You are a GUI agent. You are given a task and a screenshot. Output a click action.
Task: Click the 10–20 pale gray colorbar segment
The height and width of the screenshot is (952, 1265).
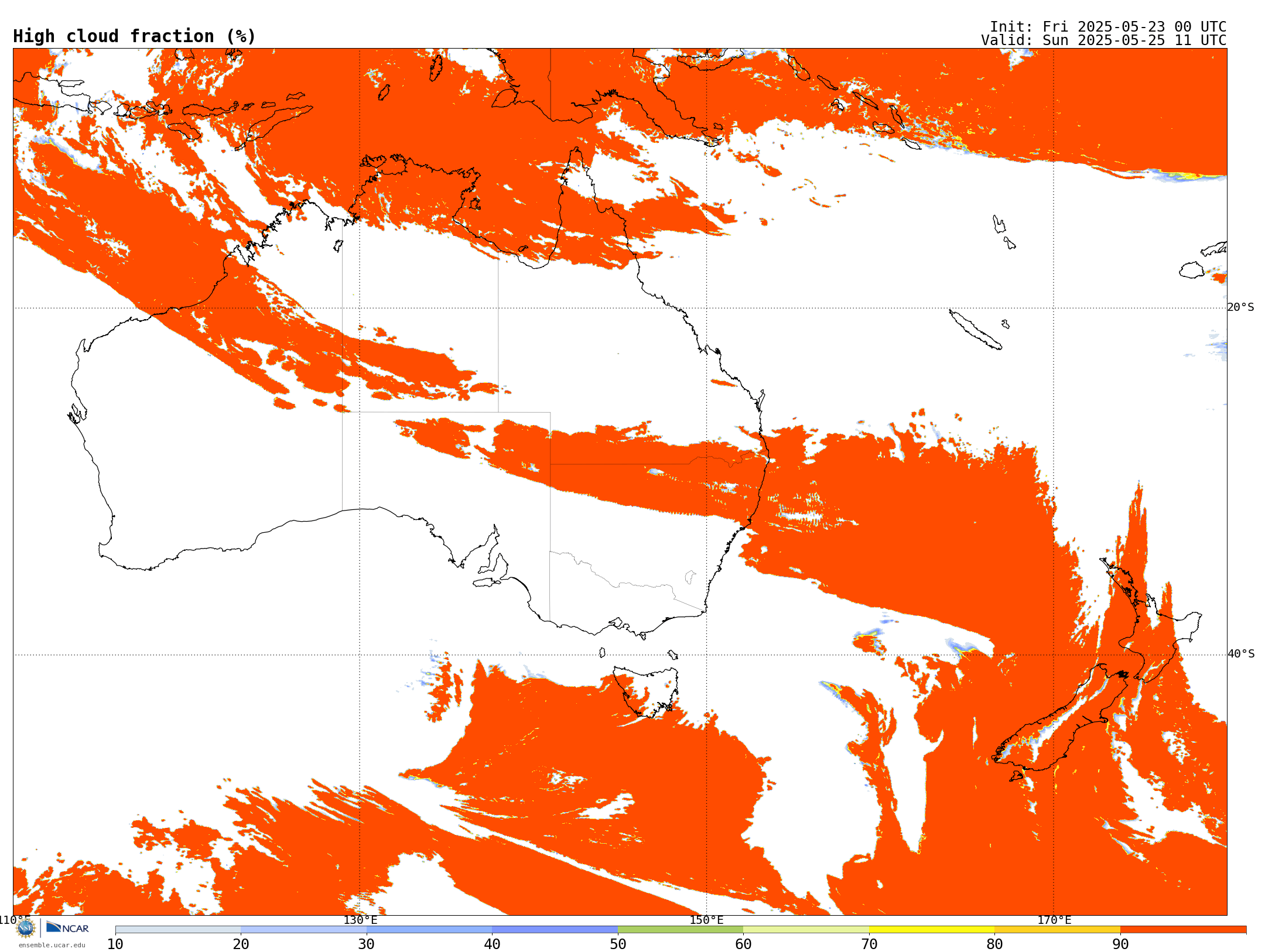(178, 930)
